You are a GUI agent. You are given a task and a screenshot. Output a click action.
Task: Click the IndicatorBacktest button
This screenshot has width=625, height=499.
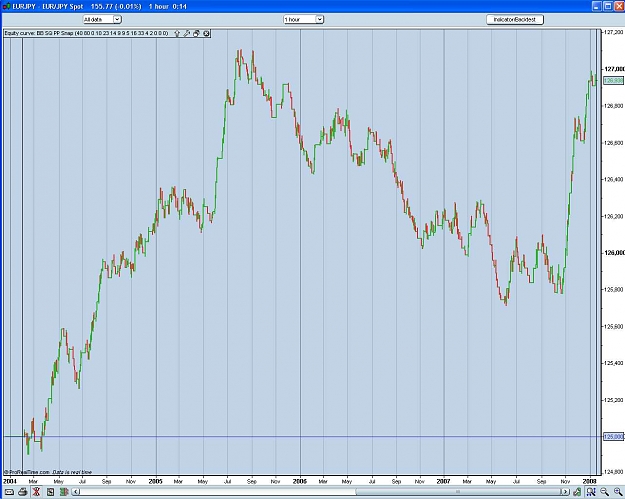(515, 19)
